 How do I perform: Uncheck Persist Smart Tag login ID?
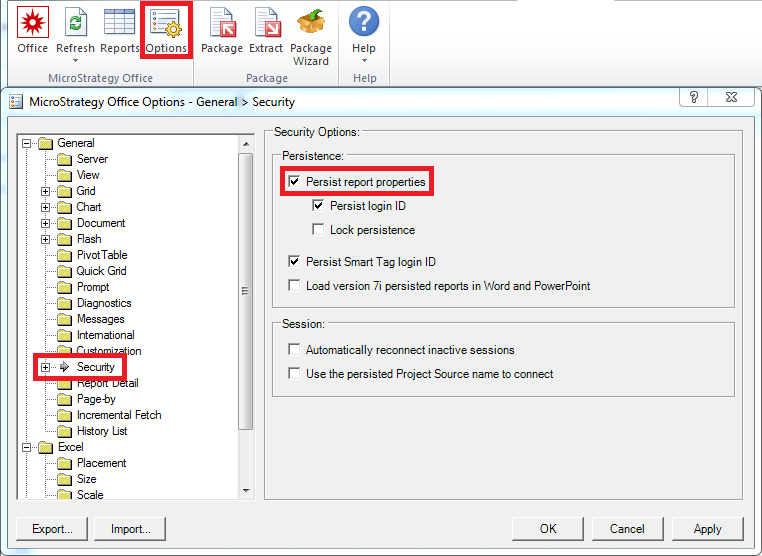point(294,261)
